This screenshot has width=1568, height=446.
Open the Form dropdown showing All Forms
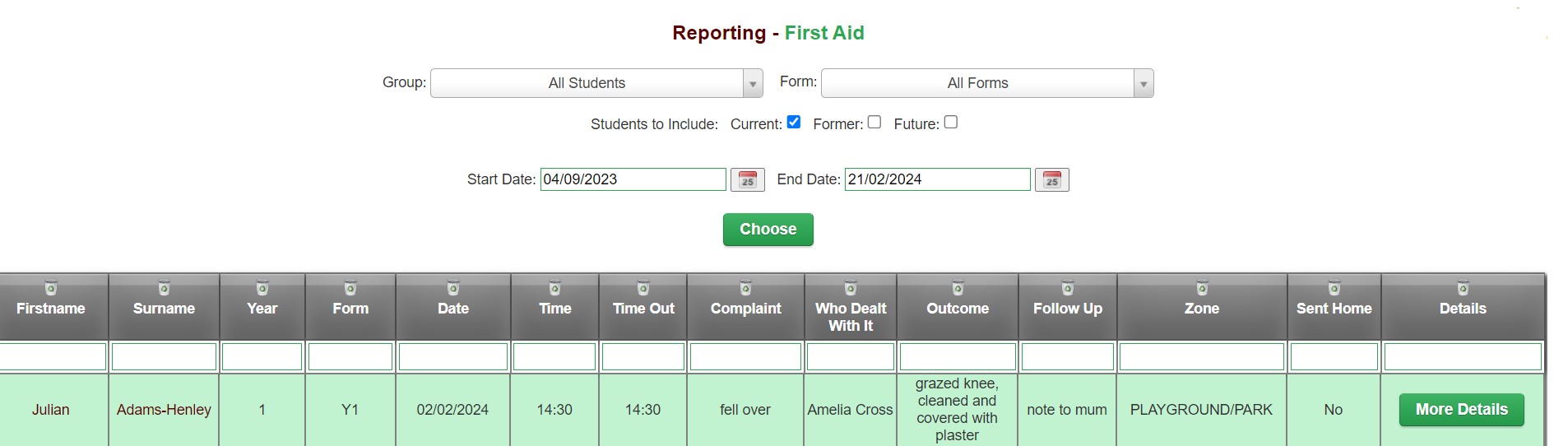click(x=987, y=83)
